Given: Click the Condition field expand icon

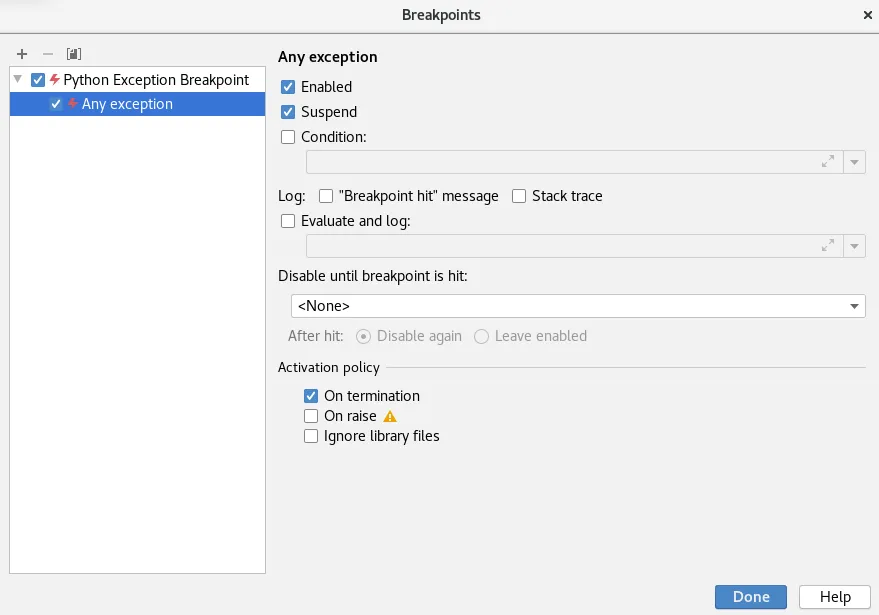Looking at the screenshot, I should click(x=827, y=162).
